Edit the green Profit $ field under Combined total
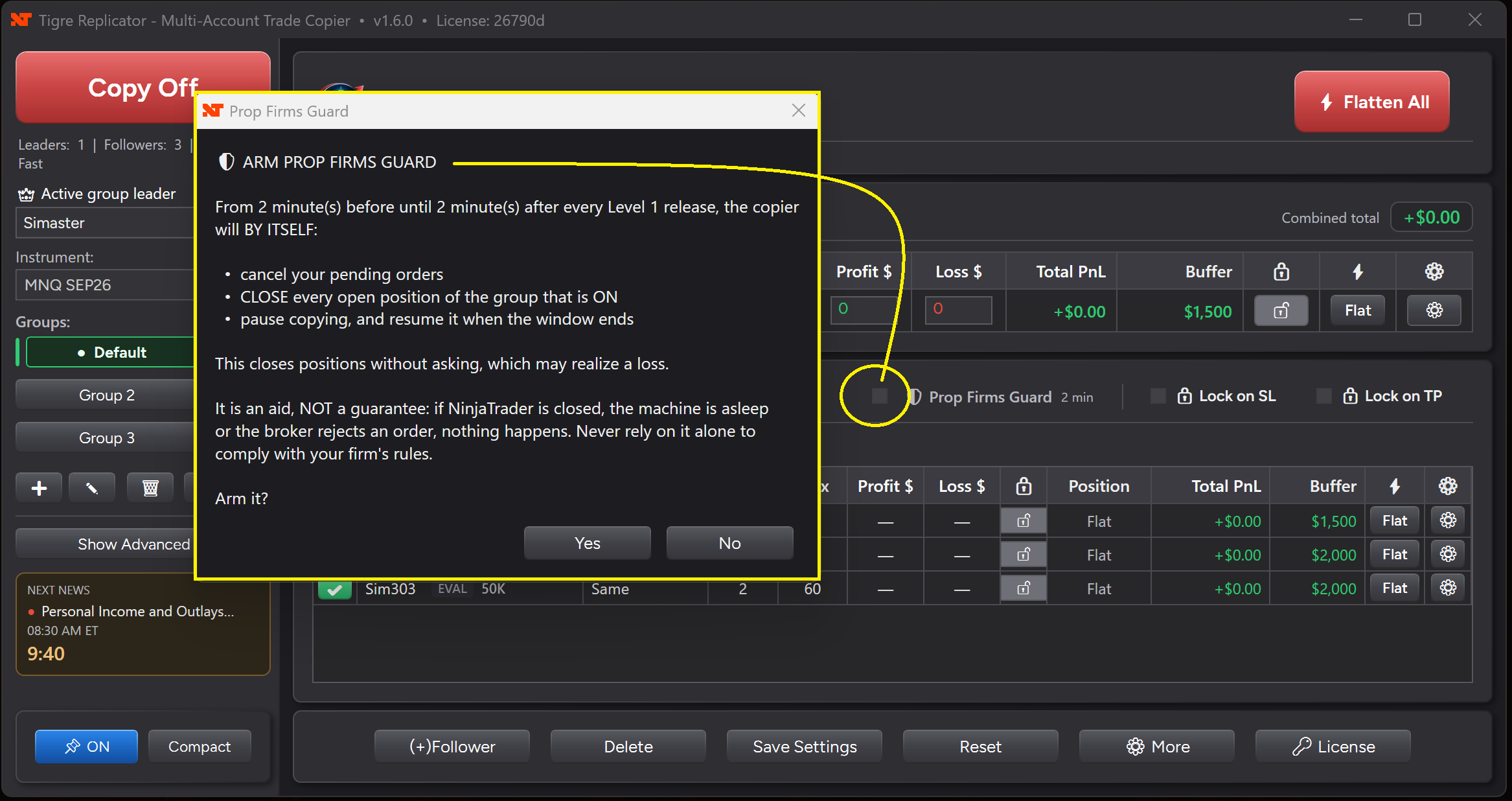Viewport: 1512px width, 801px height. pos(864,310)
